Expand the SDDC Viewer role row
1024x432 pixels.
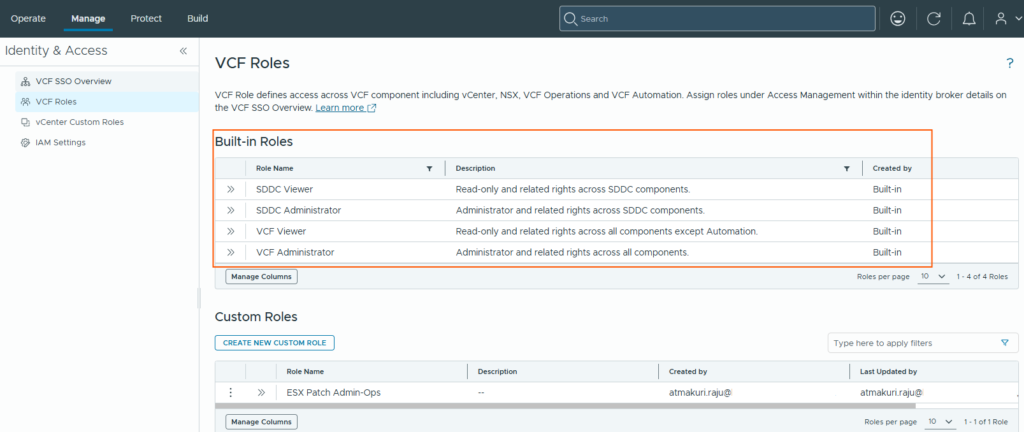point(231,189)
